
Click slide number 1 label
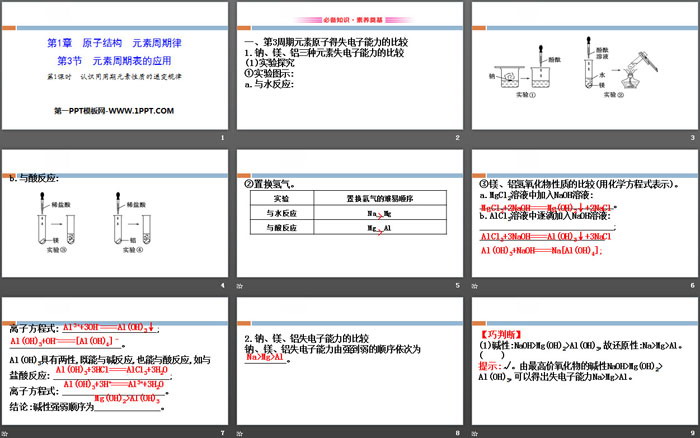[222, 138]
